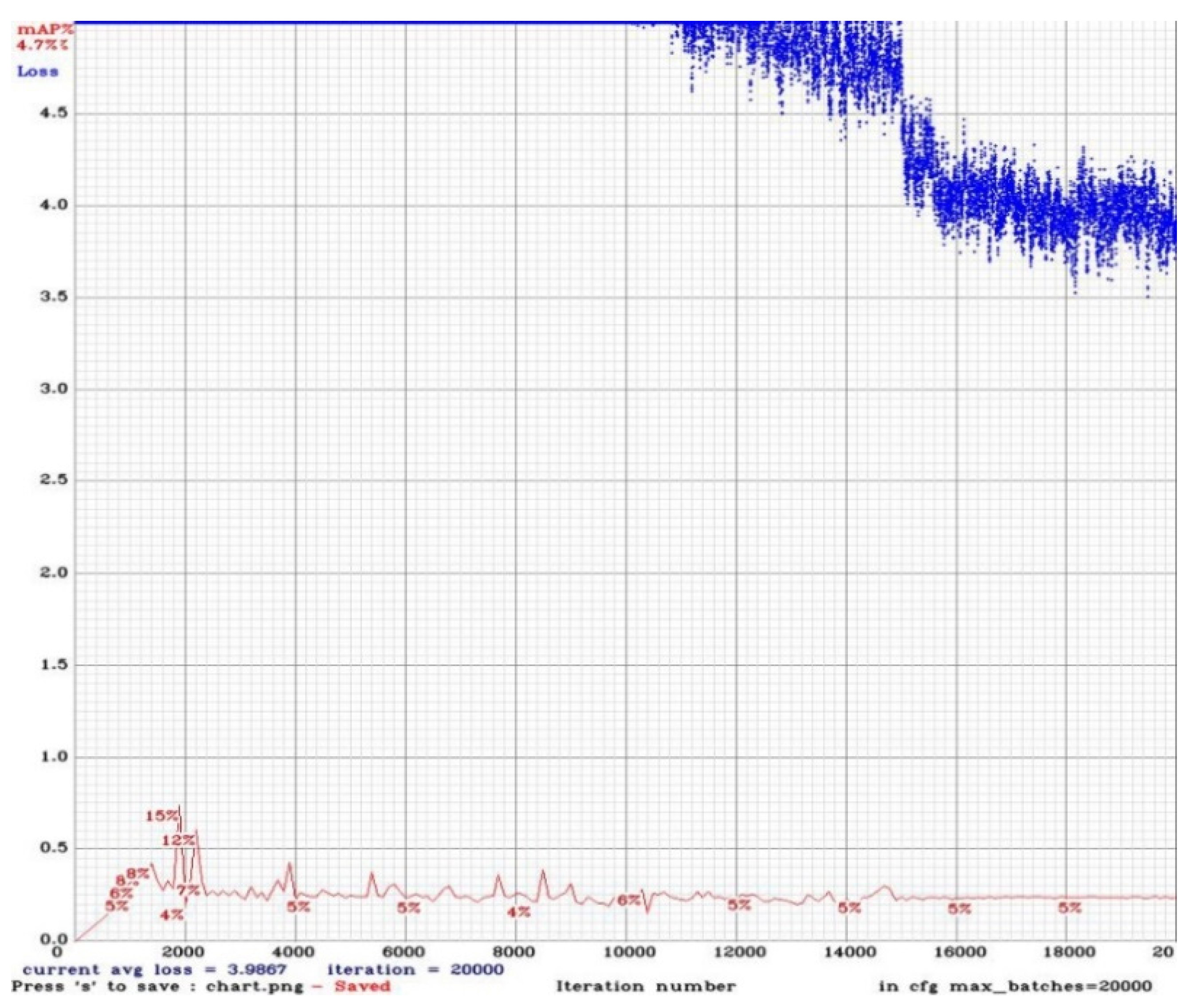Click the 2.0 tick on the loss axis
Viewport: 1196px width, 1008px height.
tap(54, 573)
